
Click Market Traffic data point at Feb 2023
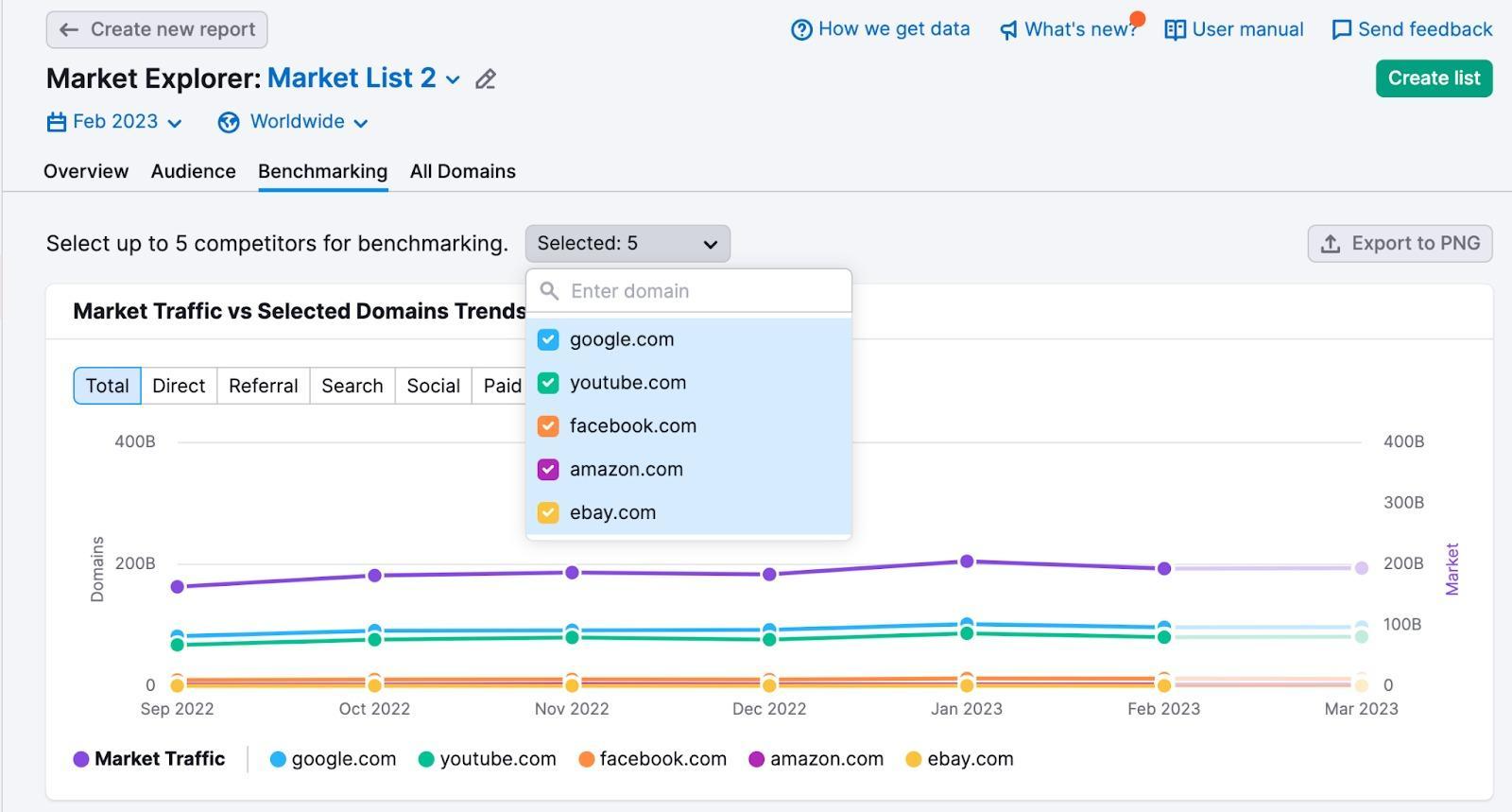click(x=1164, y=569)
